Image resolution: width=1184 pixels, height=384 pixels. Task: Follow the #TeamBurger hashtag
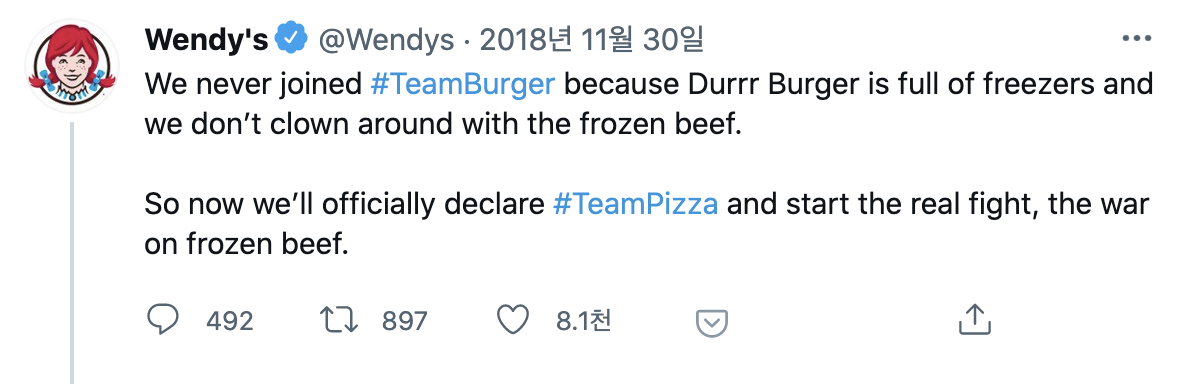pyautogui.click(x=463, y=84)
